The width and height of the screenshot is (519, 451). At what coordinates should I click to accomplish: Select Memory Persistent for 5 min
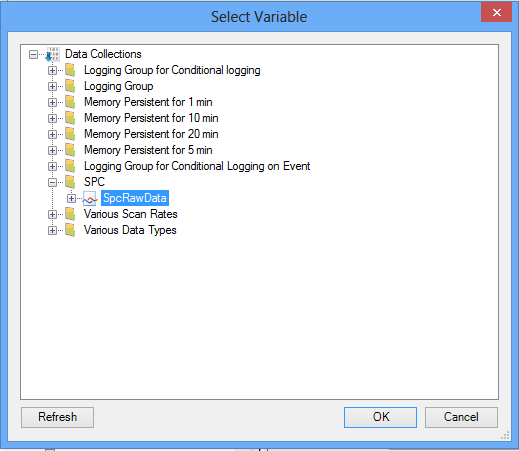148,150
